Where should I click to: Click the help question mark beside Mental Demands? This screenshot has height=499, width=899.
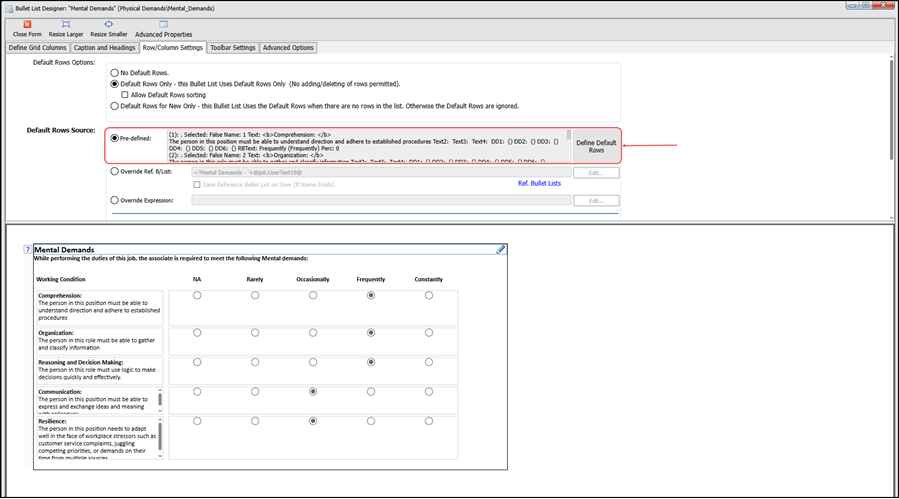28,249
